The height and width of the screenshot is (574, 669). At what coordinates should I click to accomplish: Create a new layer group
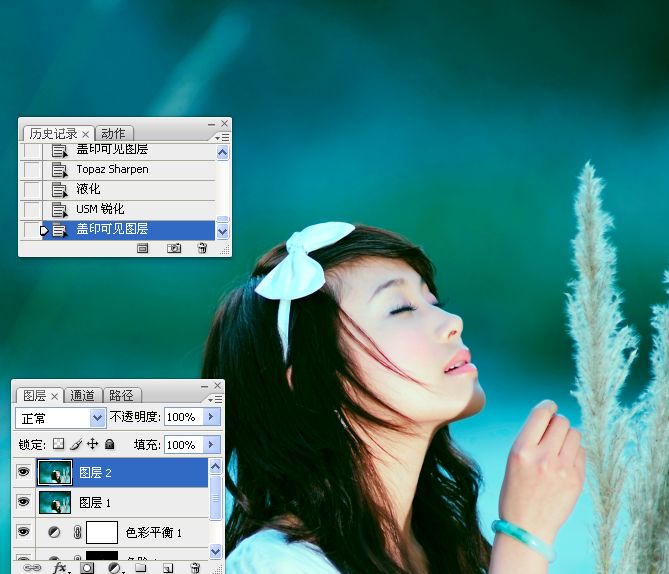click(141, 567)
